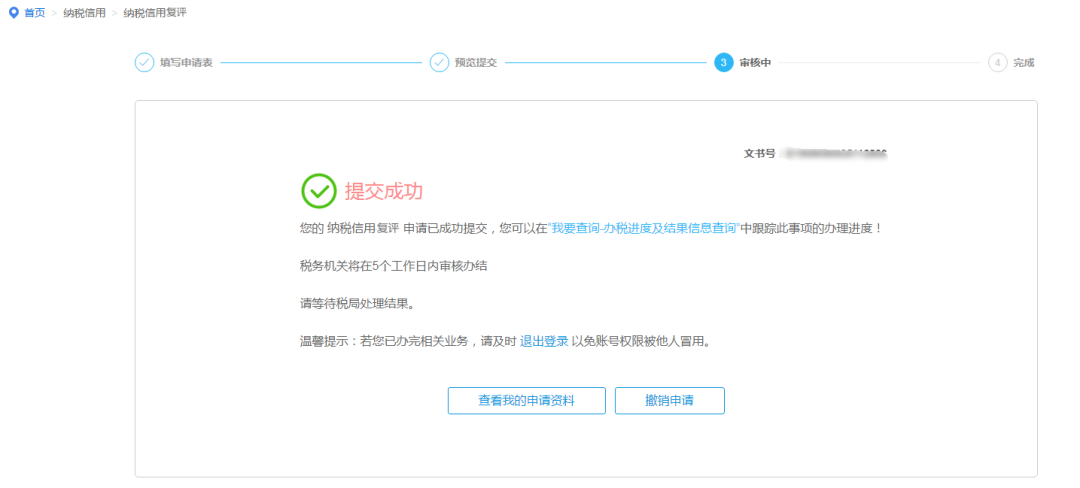Select the 完成 step label
The image size is (1080, 488).
tap(1024, 63)
